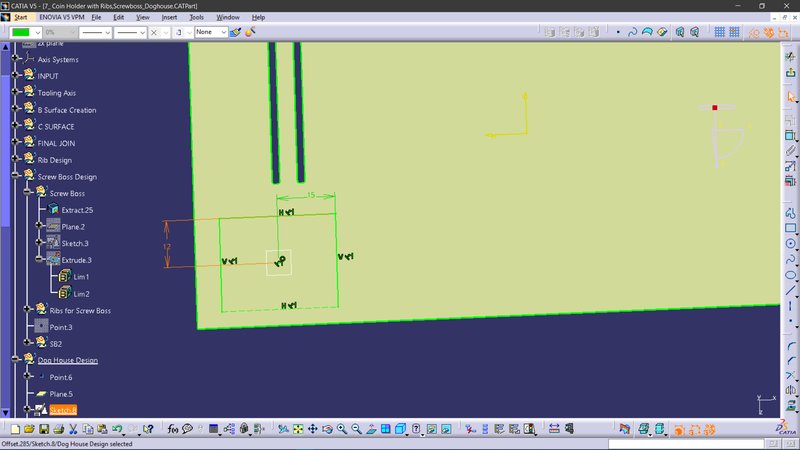Save the part with the floppy icon

coord(44,429)
